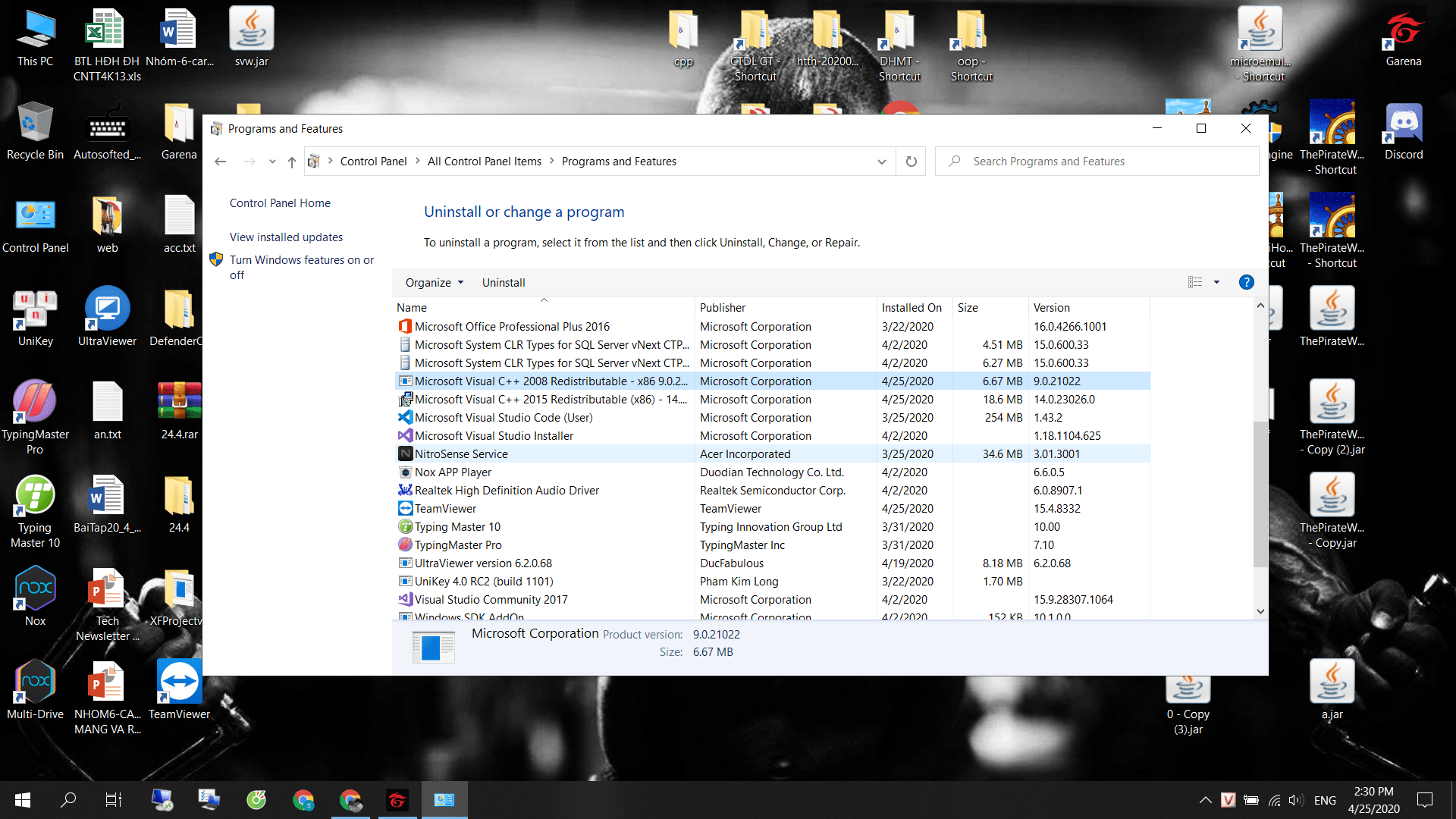Screen dimensions: 1456x819
Task: Go up one level with up arrow
Action: click(292, 162)
